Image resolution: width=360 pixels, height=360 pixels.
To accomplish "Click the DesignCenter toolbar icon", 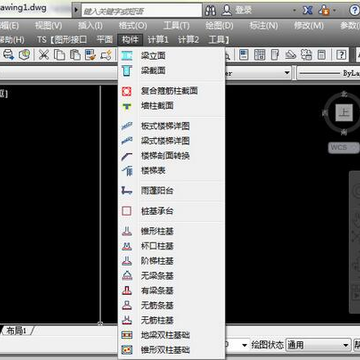I will tap(259, 55).
